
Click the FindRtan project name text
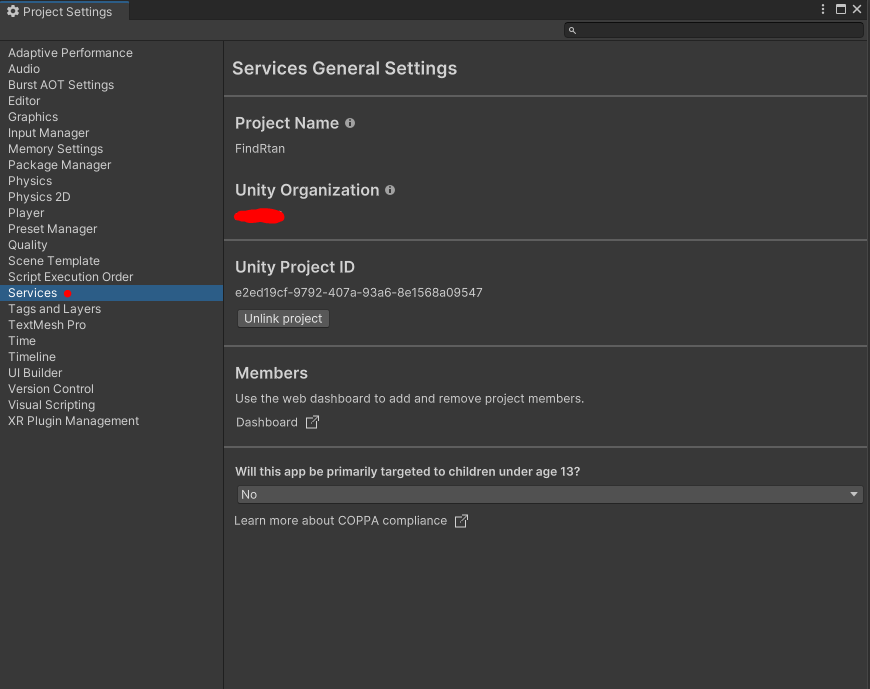pos(260,149)
